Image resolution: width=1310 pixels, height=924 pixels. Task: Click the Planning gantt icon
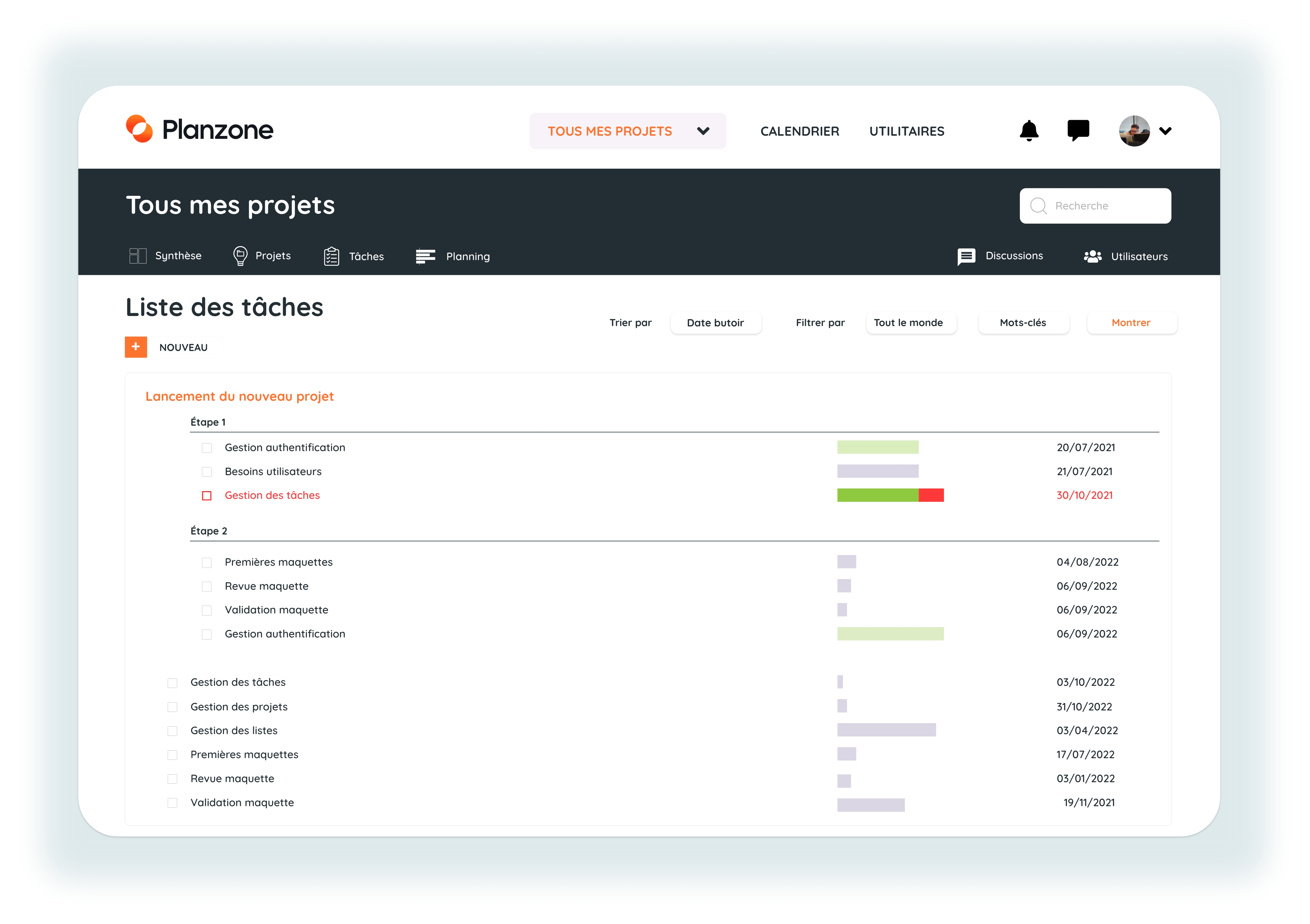pyautogui.click(x=426, y=256)
